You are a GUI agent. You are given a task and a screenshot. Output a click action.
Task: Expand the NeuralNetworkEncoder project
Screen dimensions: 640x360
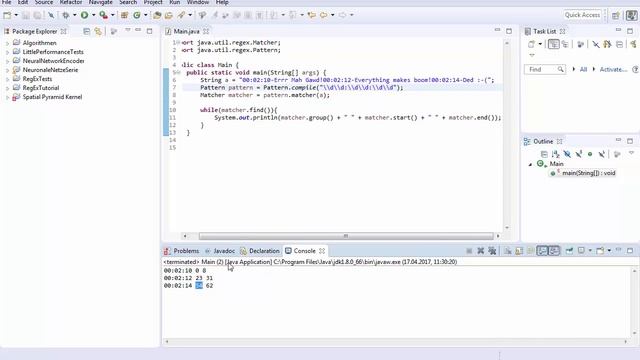pos(7,61)
